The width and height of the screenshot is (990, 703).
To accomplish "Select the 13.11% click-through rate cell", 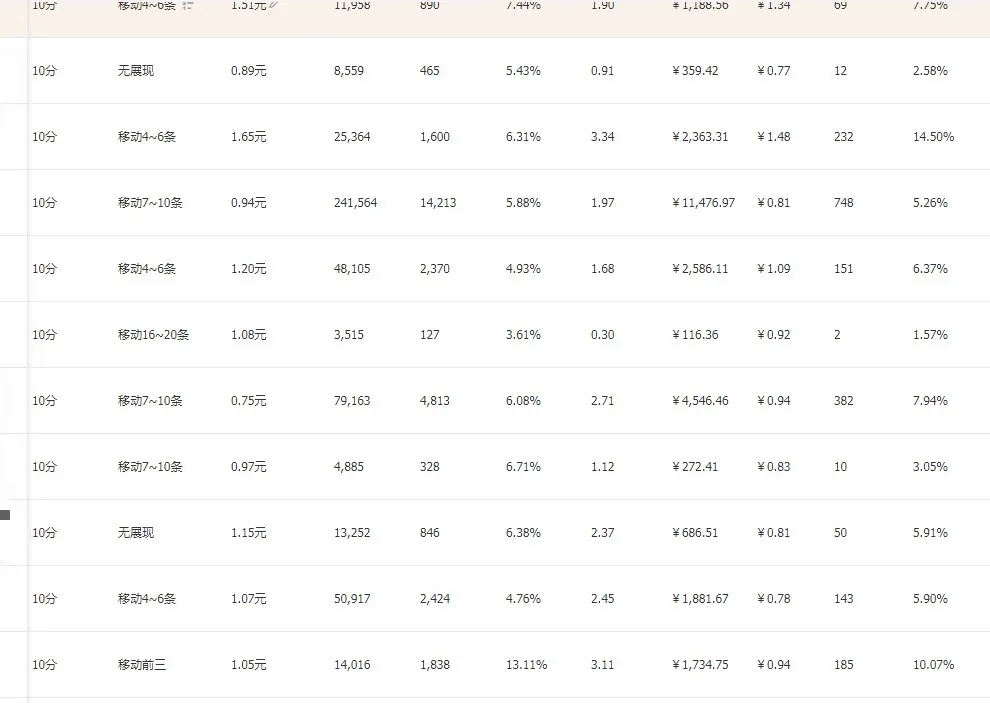I will pos(526,665).
